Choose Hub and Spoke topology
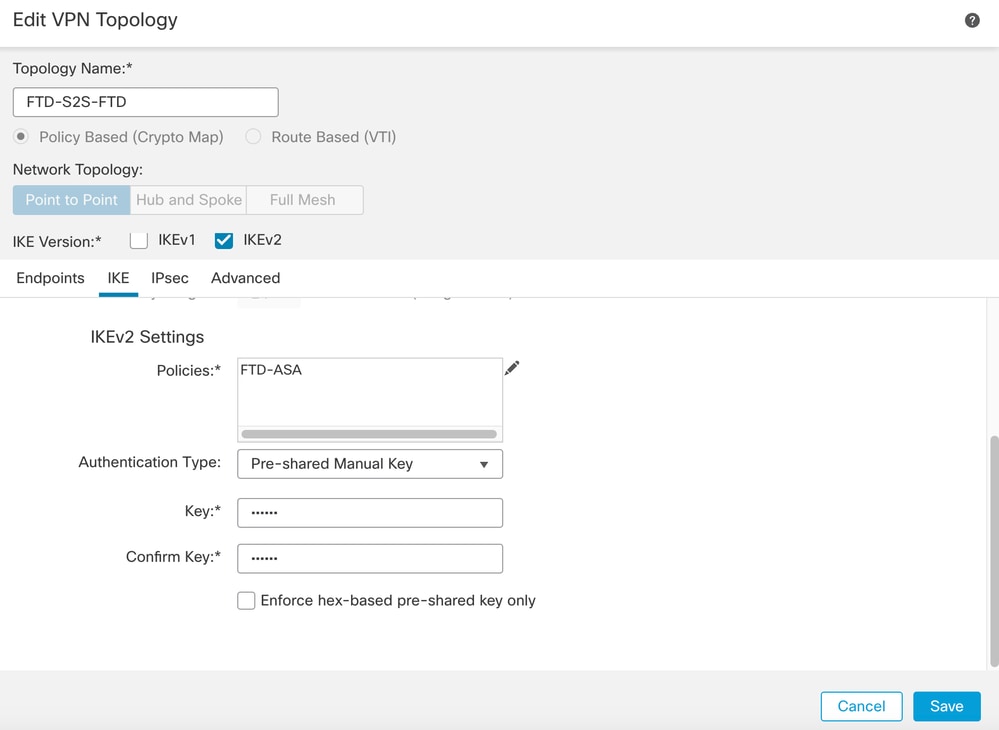This screenshot has height=730, width=999. (x=189, y=200)
